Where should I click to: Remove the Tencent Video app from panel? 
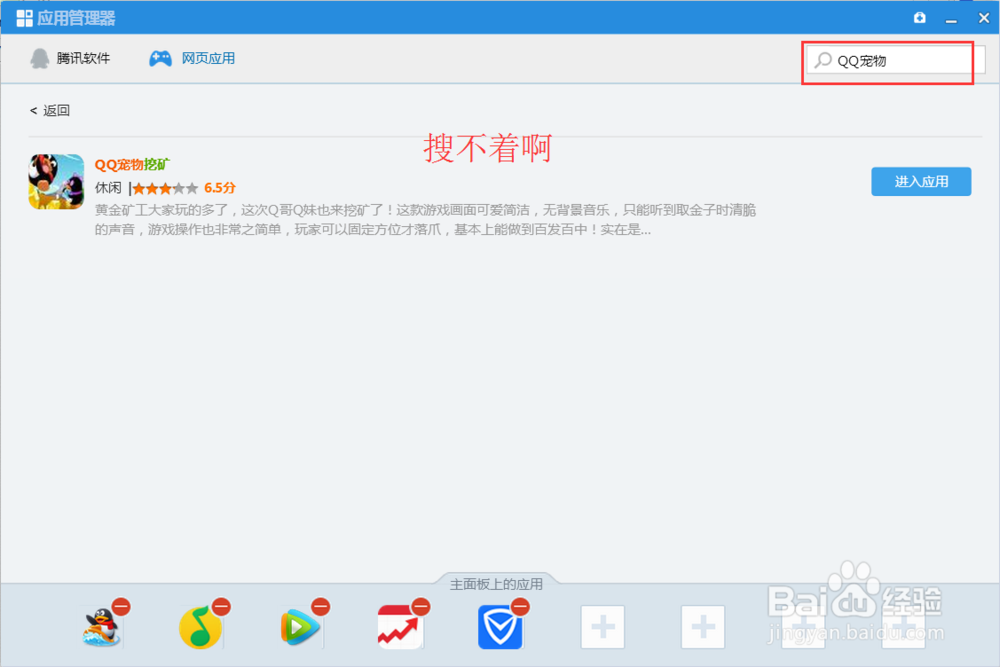click(x=321, y=606)
